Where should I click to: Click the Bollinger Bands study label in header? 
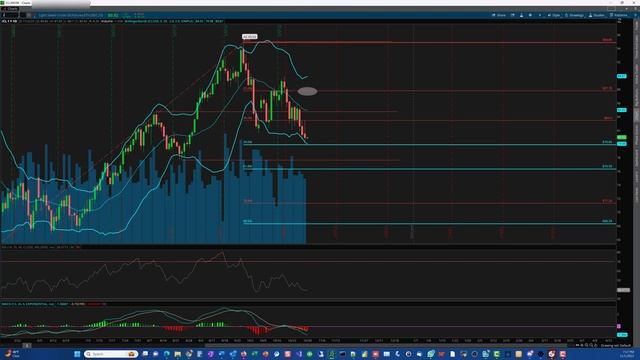174,21
